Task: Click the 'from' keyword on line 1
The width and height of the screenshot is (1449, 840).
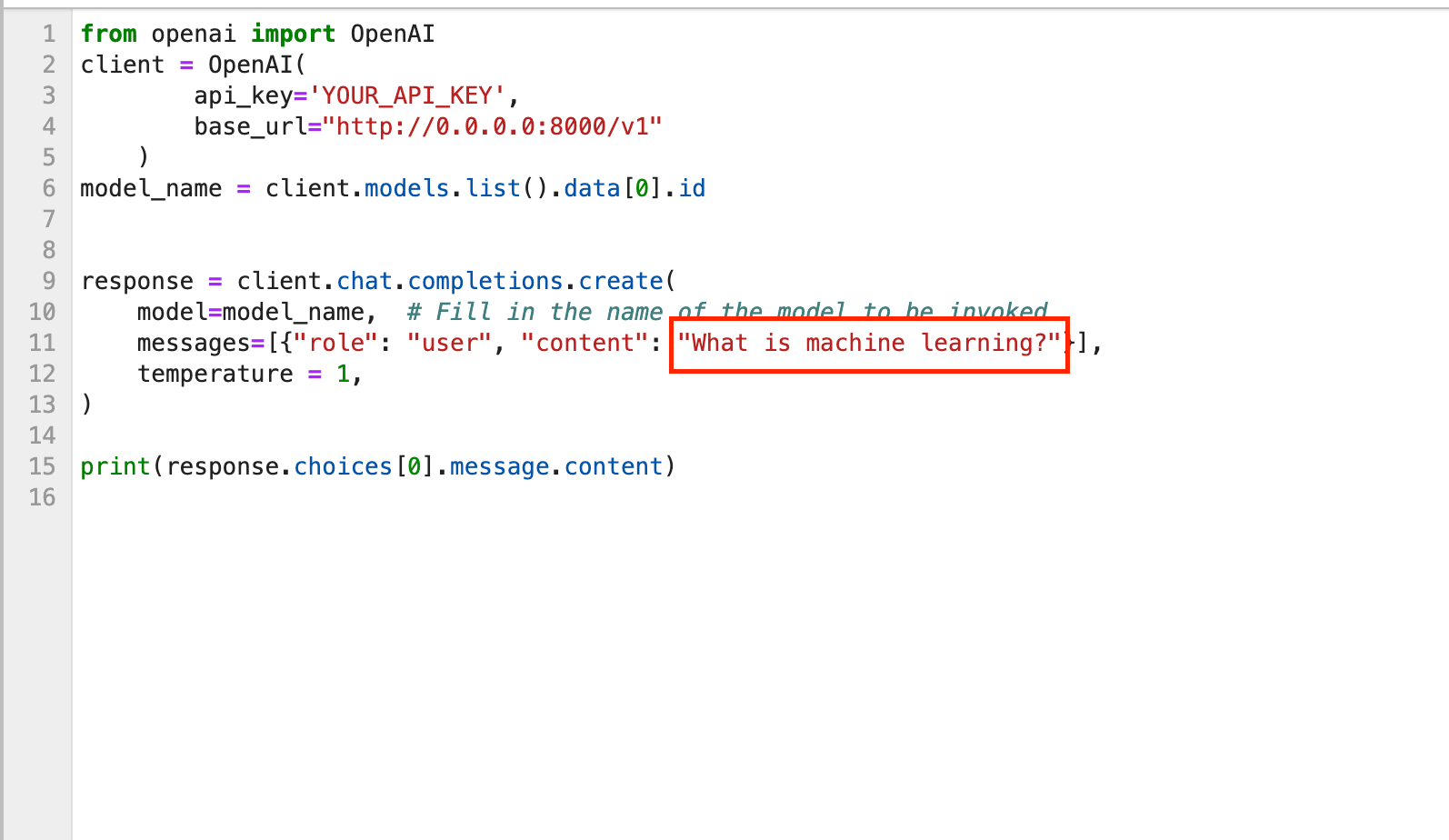Action: click(108, 35)
